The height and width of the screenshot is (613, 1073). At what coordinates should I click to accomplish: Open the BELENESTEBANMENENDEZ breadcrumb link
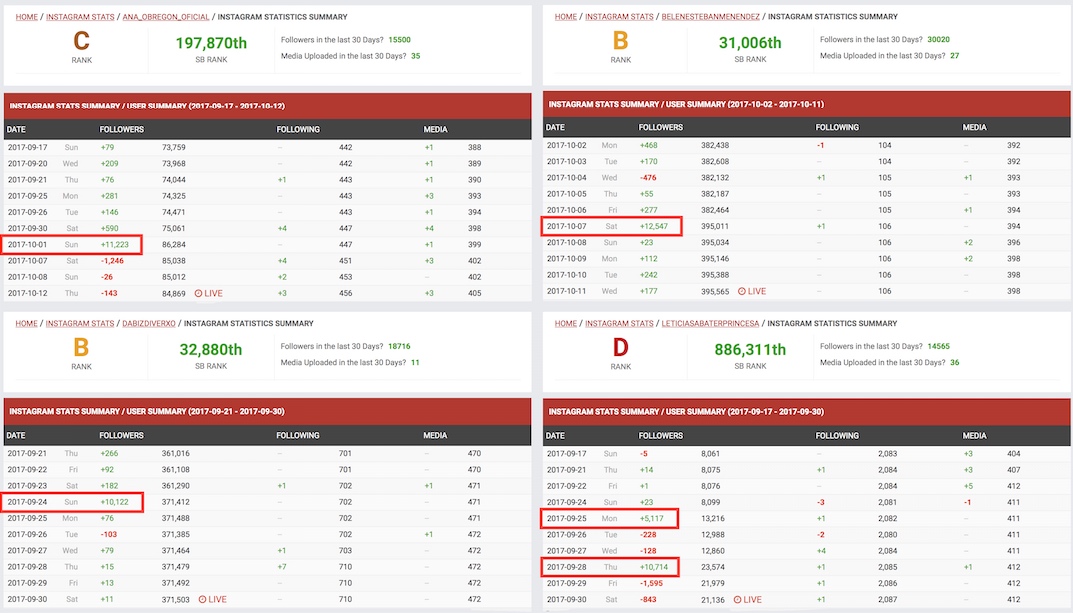pos(706,17)
